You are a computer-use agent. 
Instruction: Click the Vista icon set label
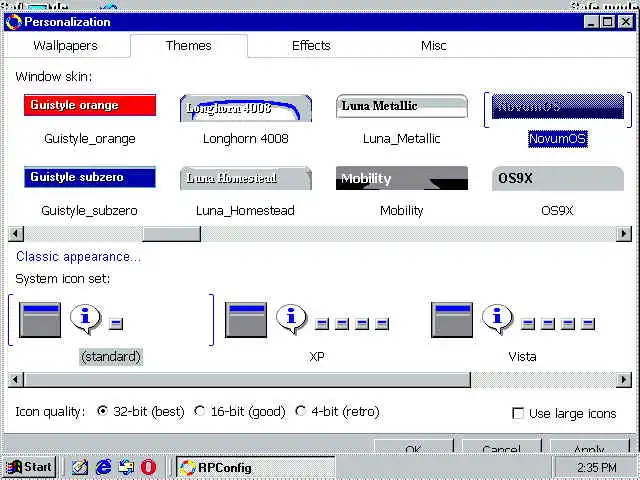(x=522, y=357)
